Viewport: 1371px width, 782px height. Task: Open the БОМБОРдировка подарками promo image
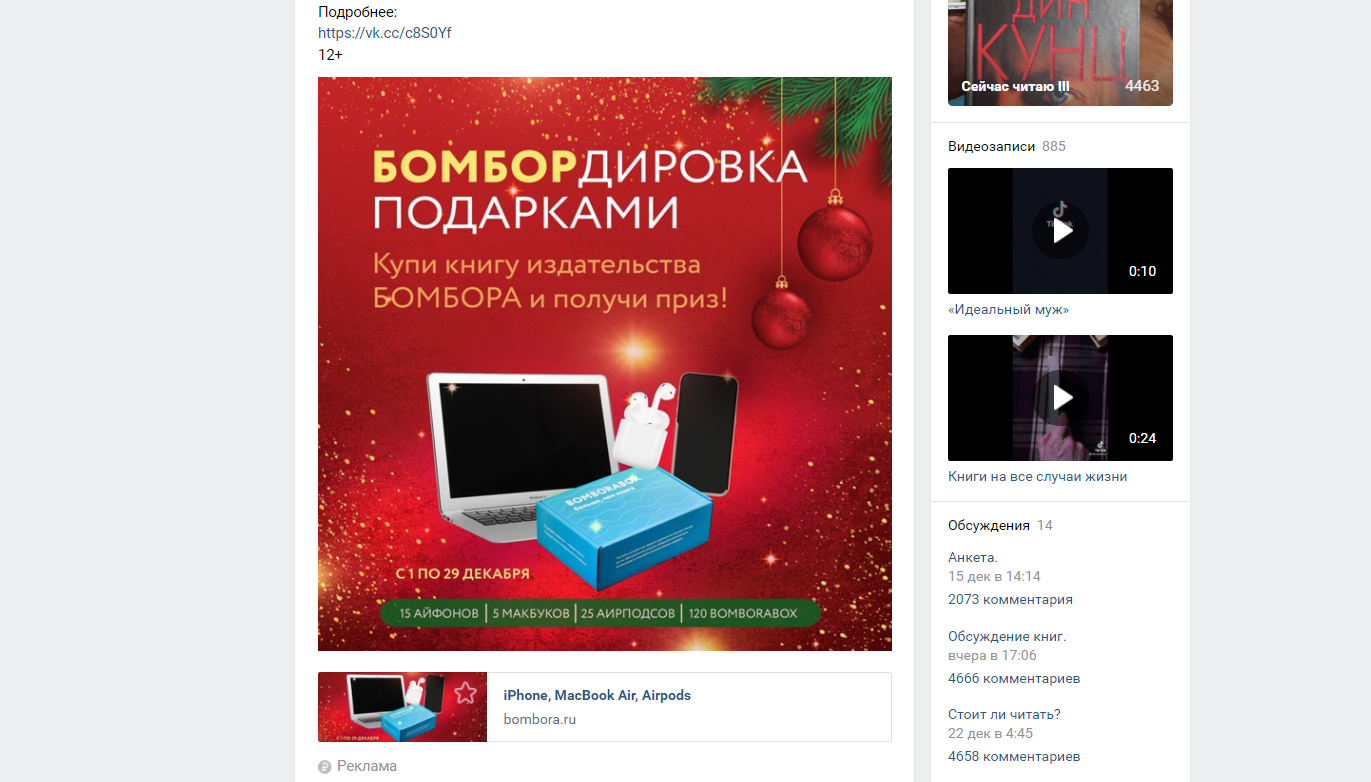[605, 364]
